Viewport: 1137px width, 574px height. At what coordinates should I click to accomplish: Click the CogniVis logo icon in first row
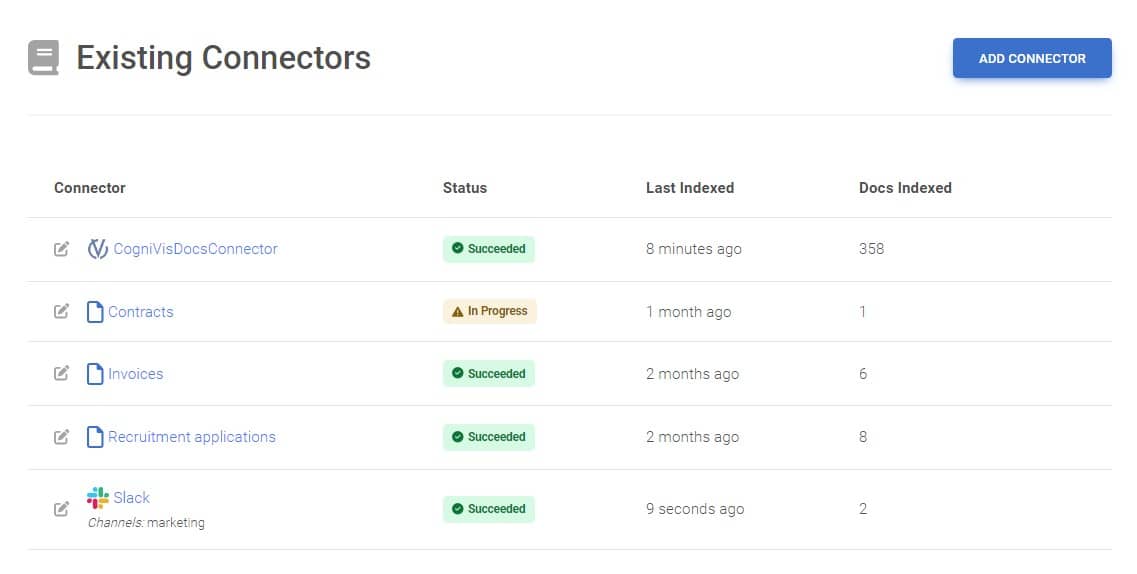[97, 249]
